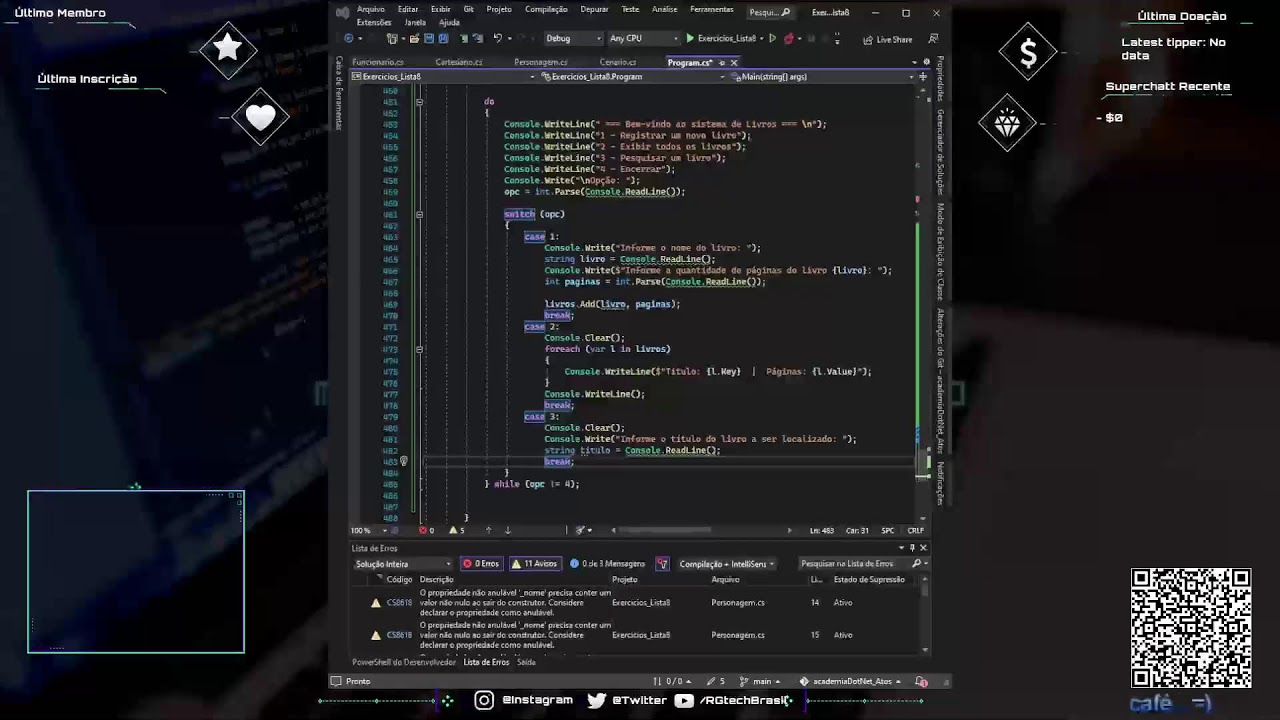Click the code cleanup broom icon
The height and width of the screenshot is (720, 1280).
coord(579,530)
